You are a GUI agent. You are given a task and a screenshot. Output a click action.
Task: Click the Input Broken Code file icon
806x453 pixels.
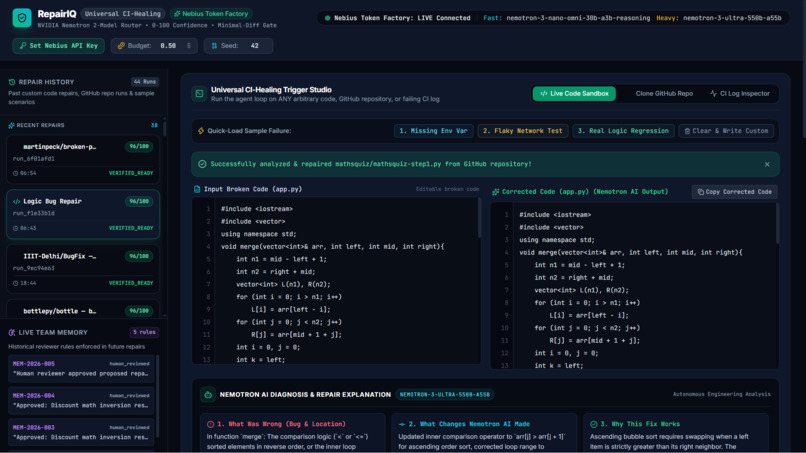pyautogui.click(x=197, y=189)
